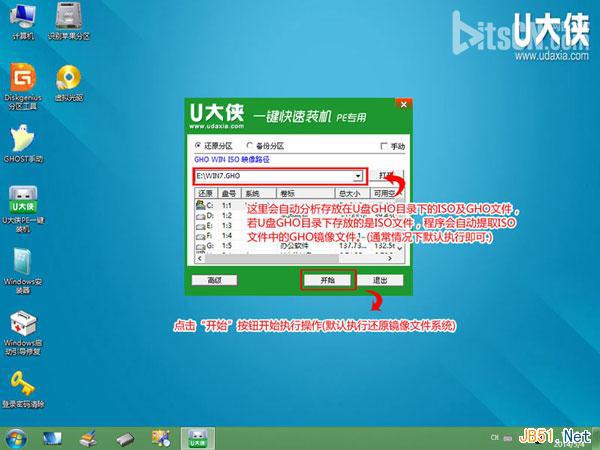Click the horizontal scrollbar left arrow
Screen dimensions: 600x450
click(x=199, y=259)
